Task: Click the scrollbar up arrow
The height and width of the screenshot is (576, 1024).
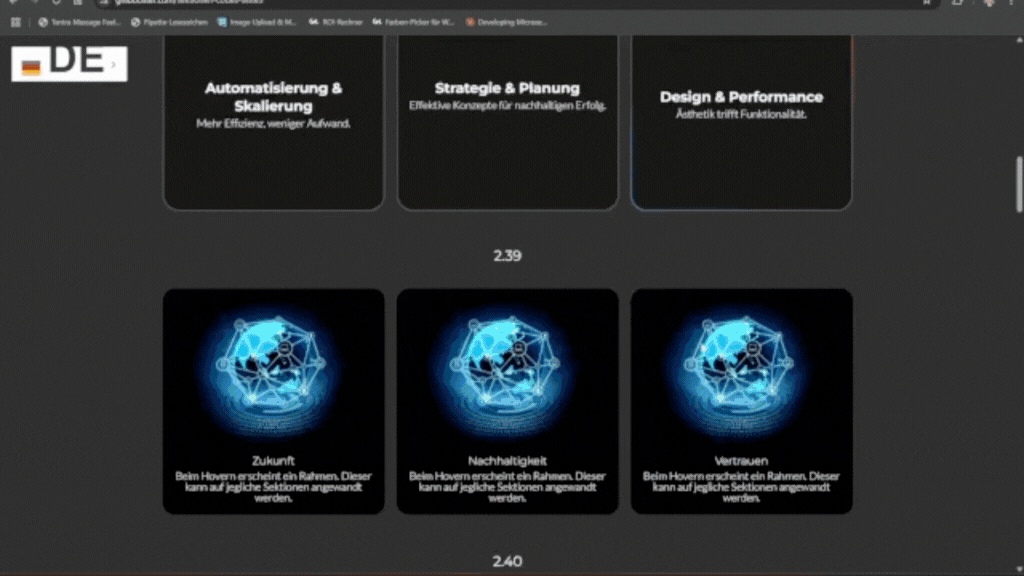Action: [x=1019, y=40]
